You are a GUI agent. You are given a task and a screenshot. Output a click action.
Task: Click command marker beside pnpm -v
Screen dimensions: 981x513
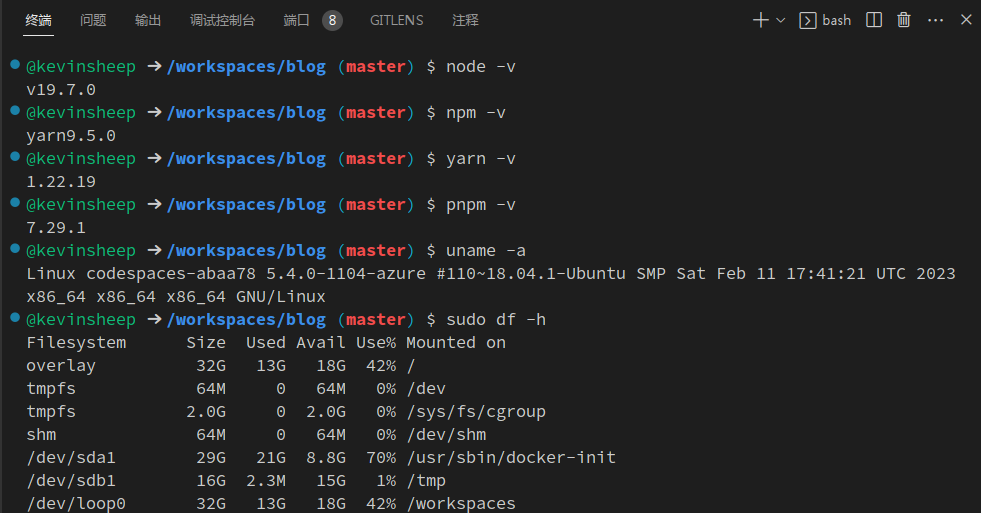click(x=14, y=203)
